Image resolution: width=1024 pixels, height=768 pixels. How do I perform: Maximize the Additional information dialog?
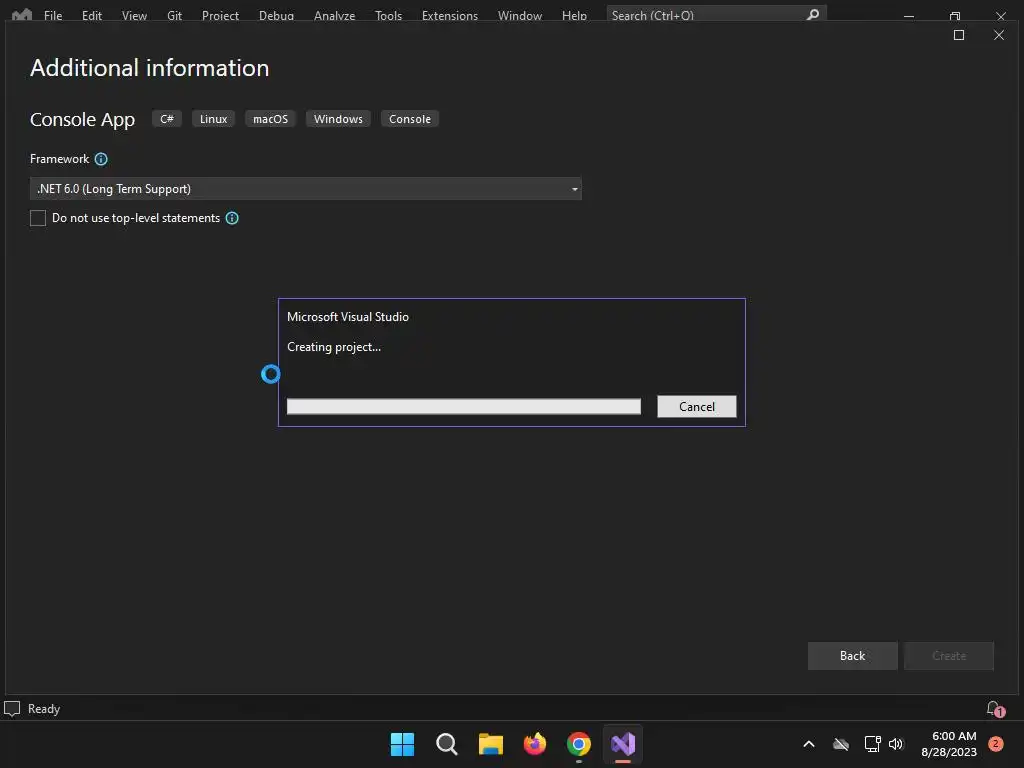(959, 35)
